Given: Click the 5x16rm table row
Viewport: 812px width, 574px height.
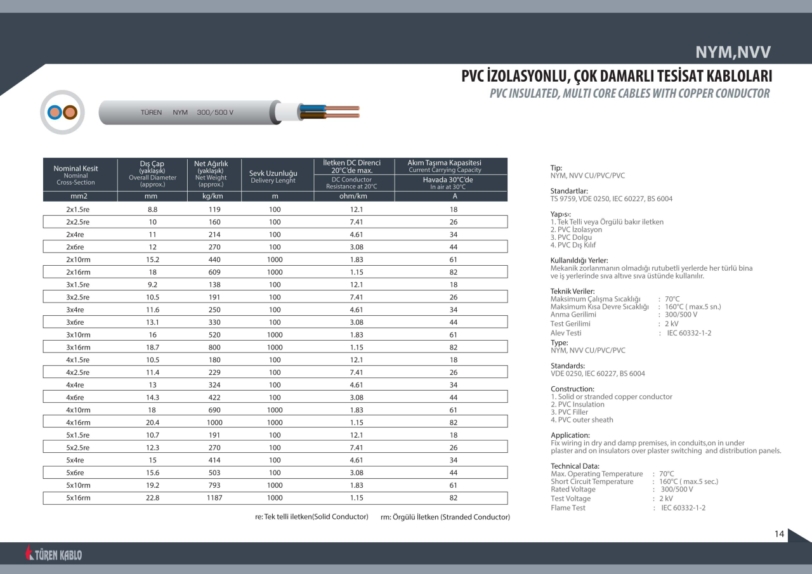Looking at the screenshot, I should pyautogui.click(x=268, y=497).
